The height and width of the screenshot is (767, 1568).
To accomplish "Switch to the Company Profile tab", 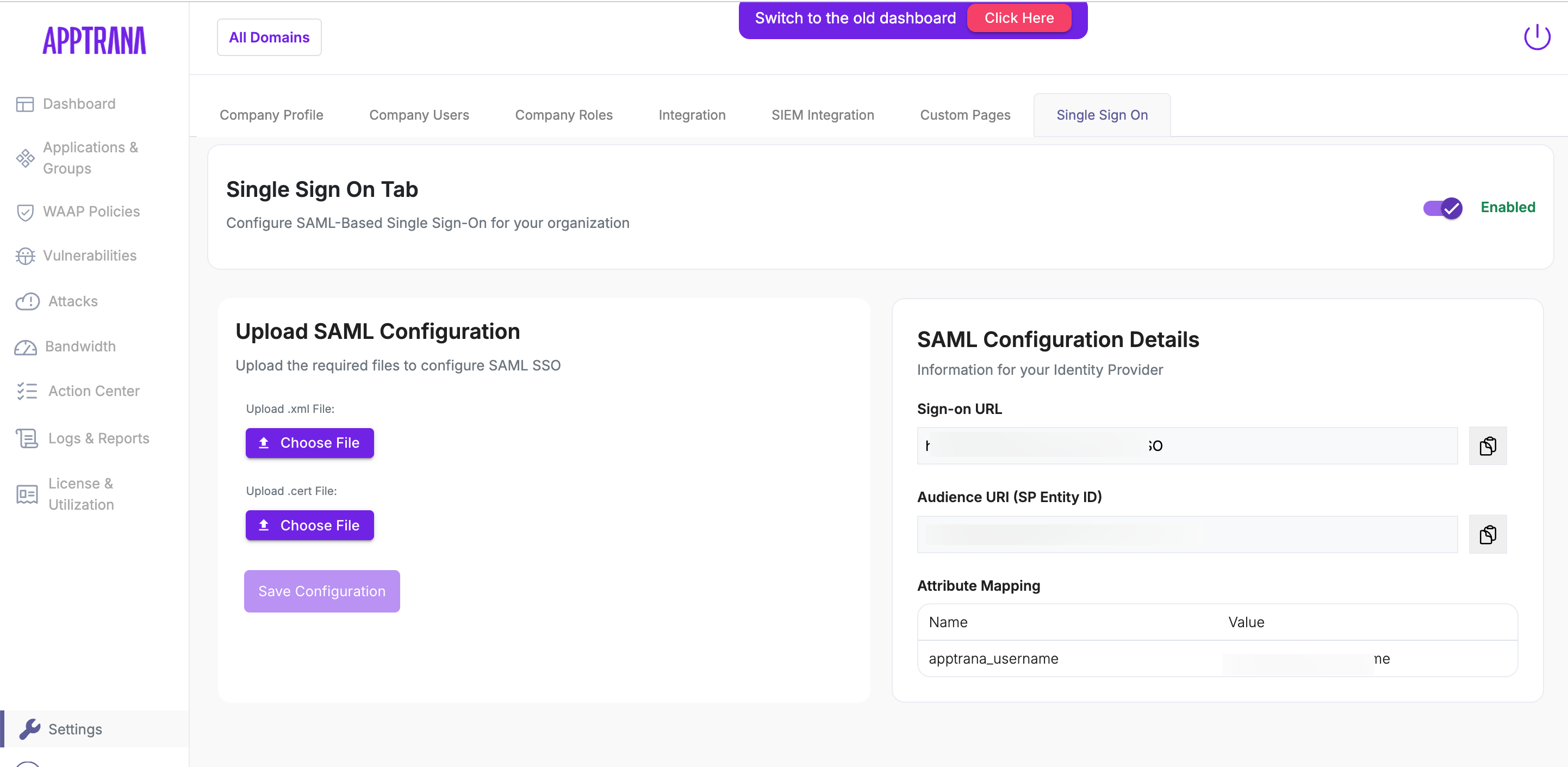I will click(271, 115).
